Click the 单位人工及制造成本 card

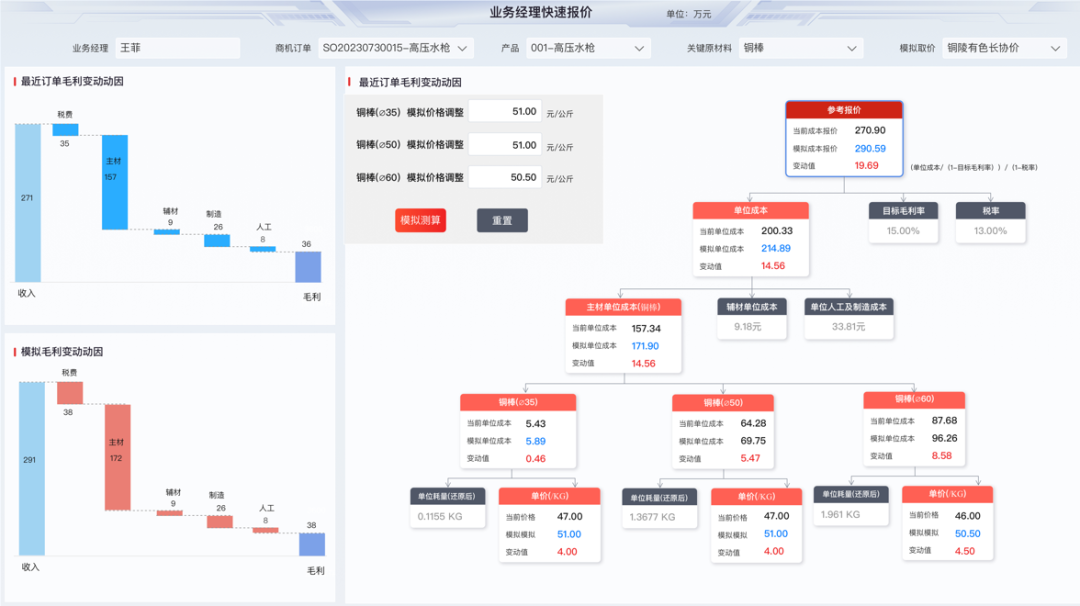point(849,319)
